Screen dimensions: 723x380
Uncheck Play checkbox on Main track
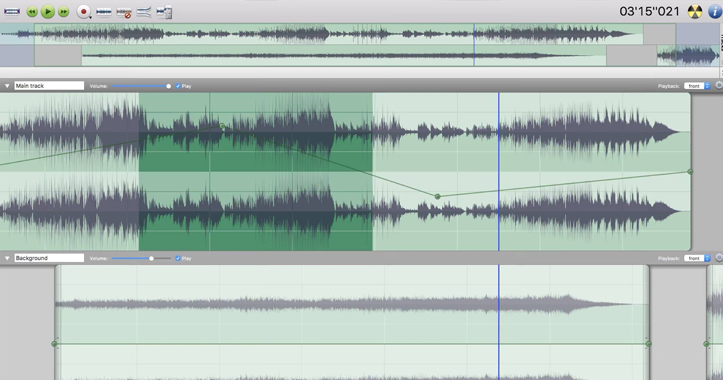tap(178, 86)
